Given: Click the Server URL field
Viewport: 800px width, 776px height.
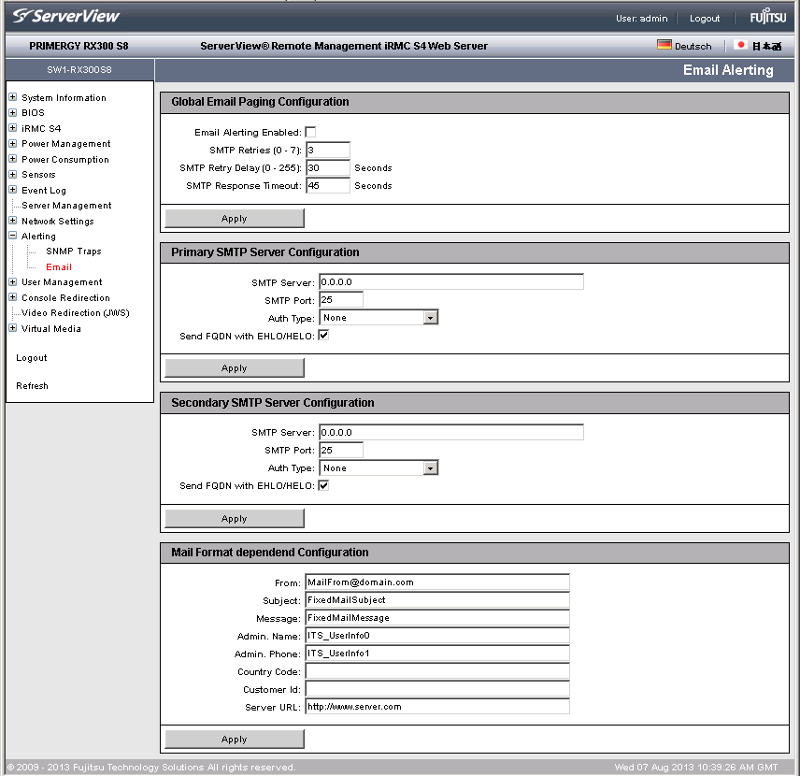Looking at the screenshot, I should 437,707.
